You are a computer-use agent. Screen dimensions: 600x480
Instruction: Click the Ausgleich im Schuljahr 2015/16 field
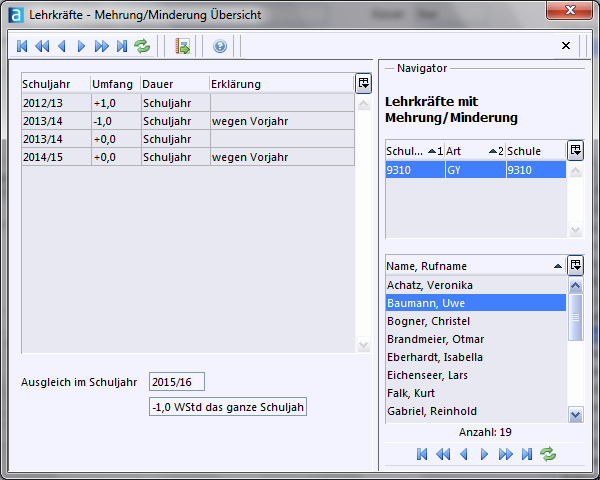pos(177,382)
